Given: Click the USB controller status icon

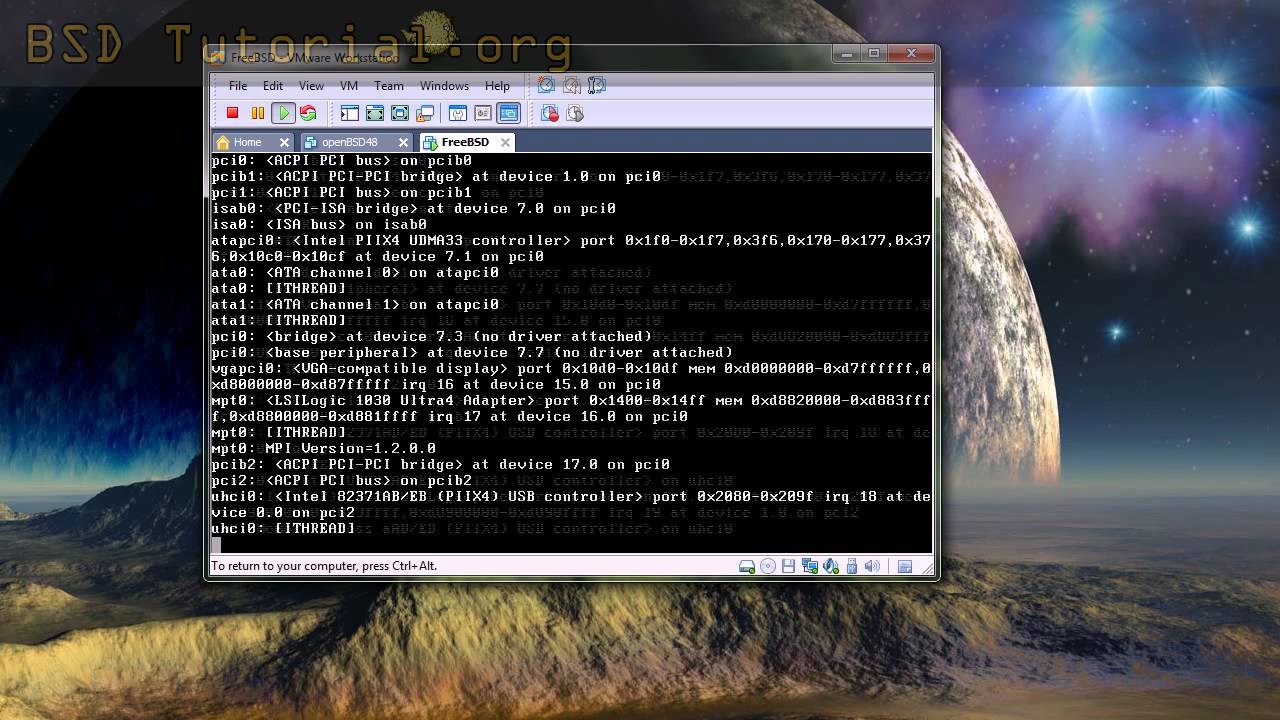Looking at the screenshot, I should tap(852, 566).
